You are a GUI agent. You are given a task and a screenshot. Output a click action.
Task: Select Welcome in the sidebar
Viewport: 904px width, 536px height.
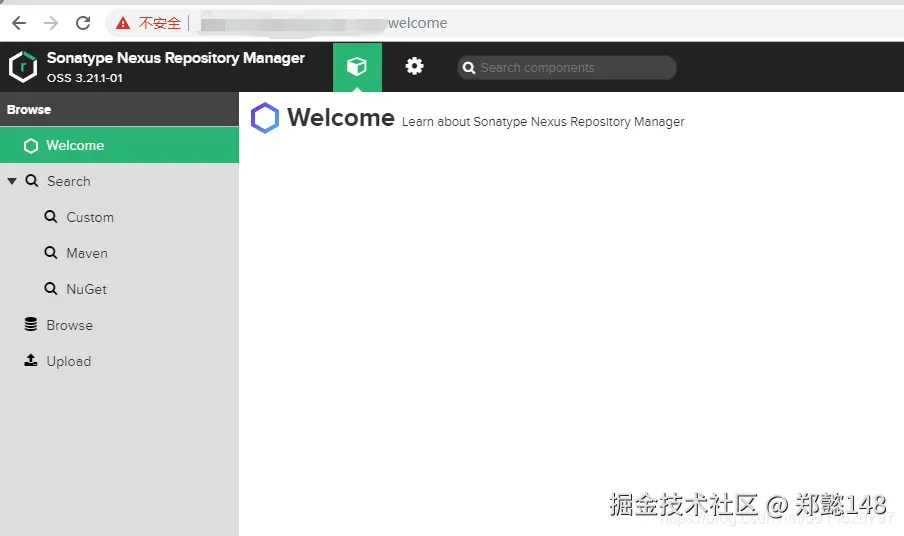click(x=119, y=145)
